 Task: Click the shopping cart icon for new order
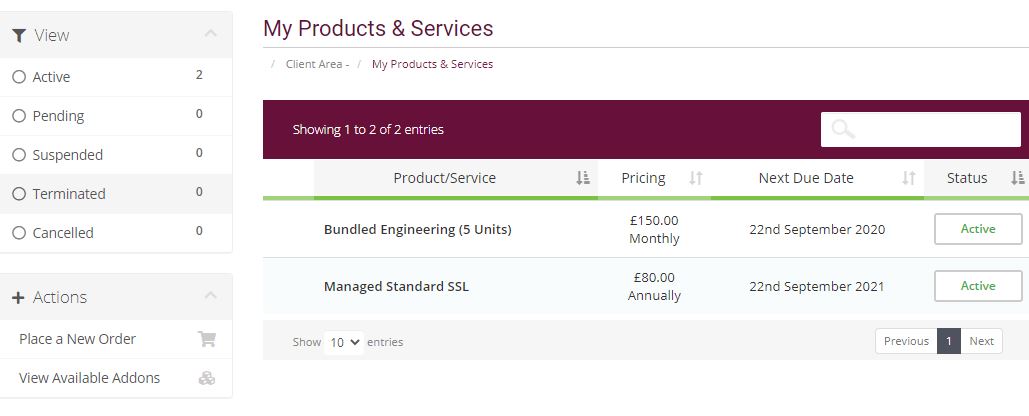[207, 339]
